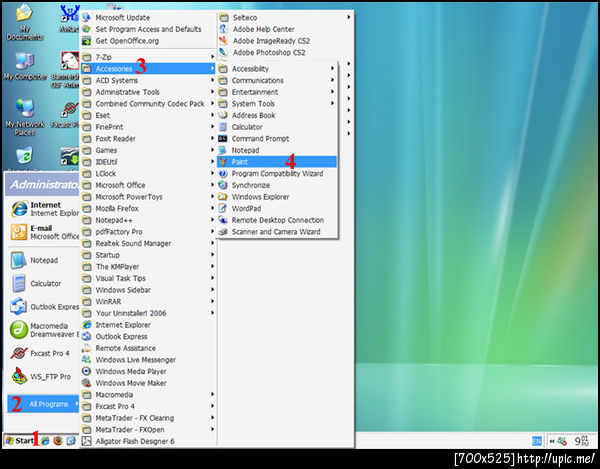600x469 pixels.
Task: Click Notepad icon in Accessories submenu
Action: coord(223,150)
